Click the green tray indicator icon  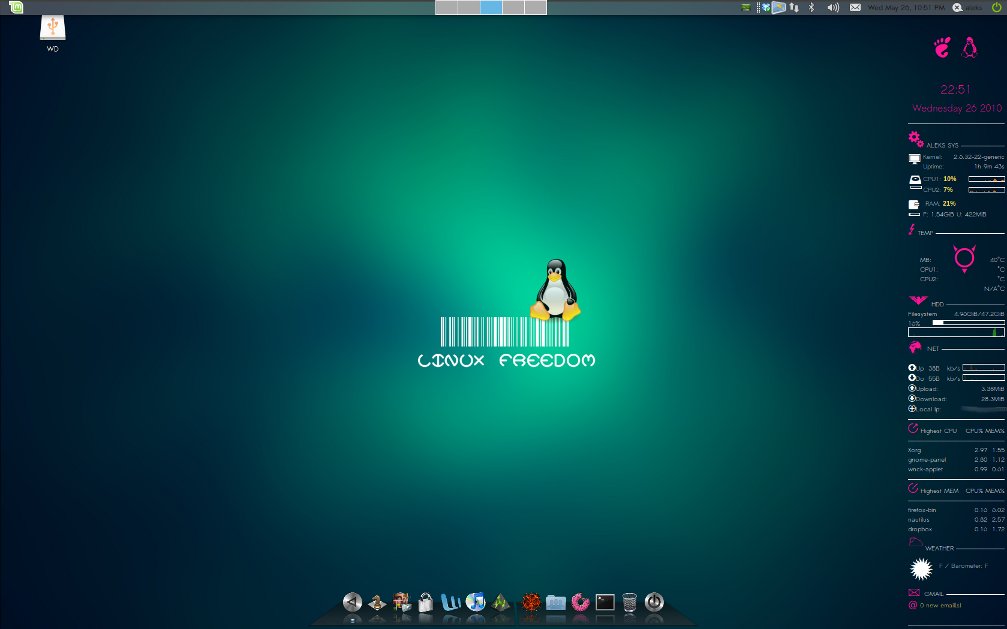tap(746, 8)
